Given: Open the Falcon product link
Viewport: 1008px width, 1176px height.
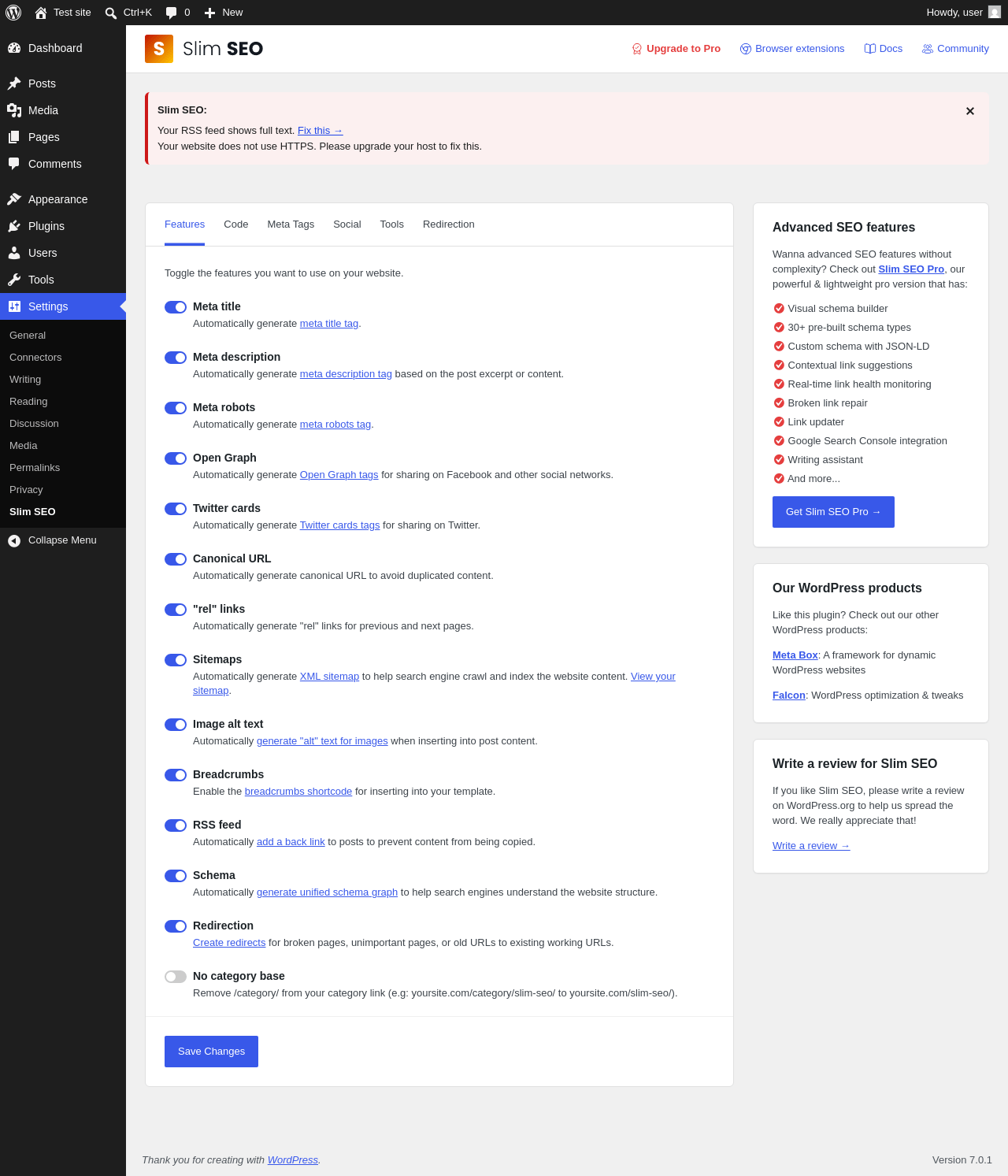Looking at the screenshot, I should (789, 696).
